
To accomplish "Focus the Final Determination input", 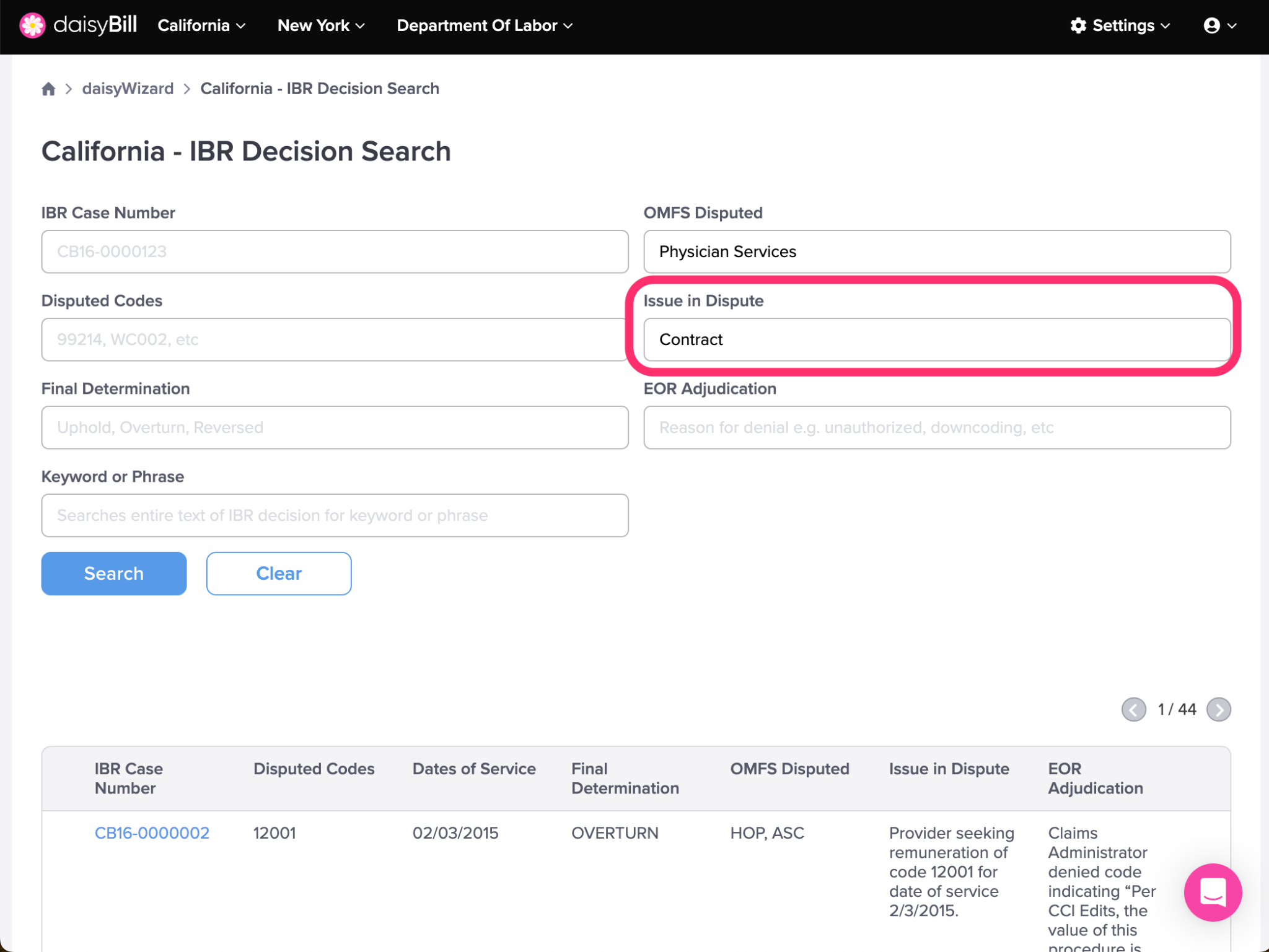I will pyautogui.click(x=335, y=427).
